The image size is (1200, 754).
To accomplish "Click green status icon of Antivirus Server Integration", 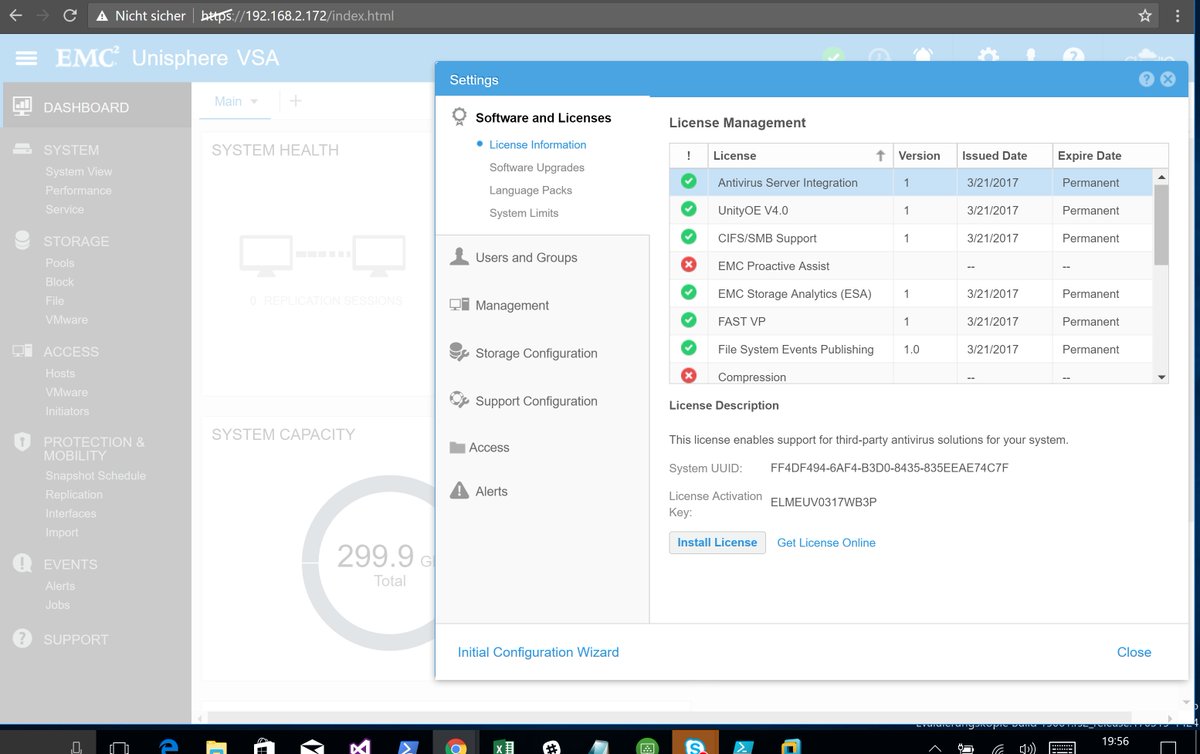I will coord(688,182).
